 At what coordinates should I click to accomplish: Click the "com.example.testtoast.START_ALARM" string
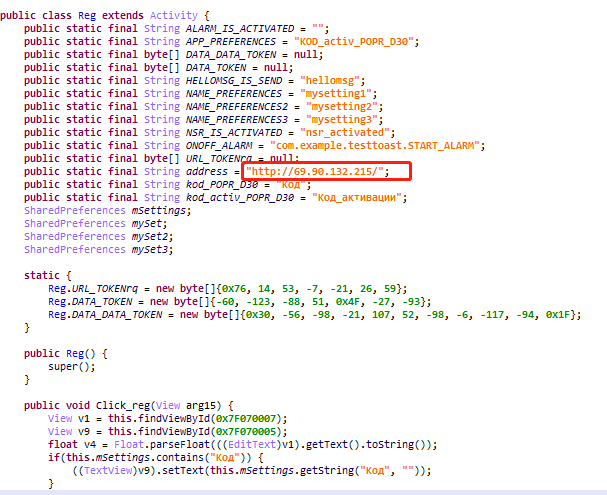click(x=375, y=146)
